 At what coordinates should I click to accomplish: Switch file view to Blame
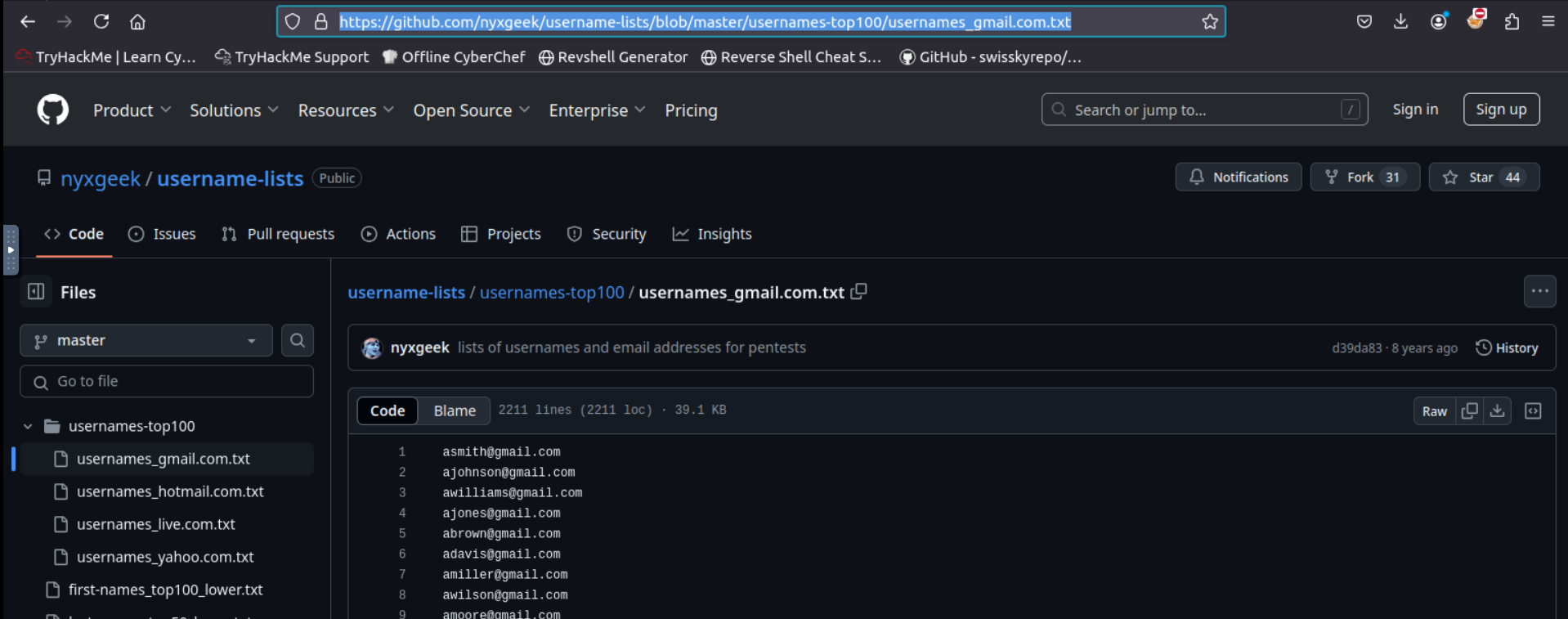[455, 410]
